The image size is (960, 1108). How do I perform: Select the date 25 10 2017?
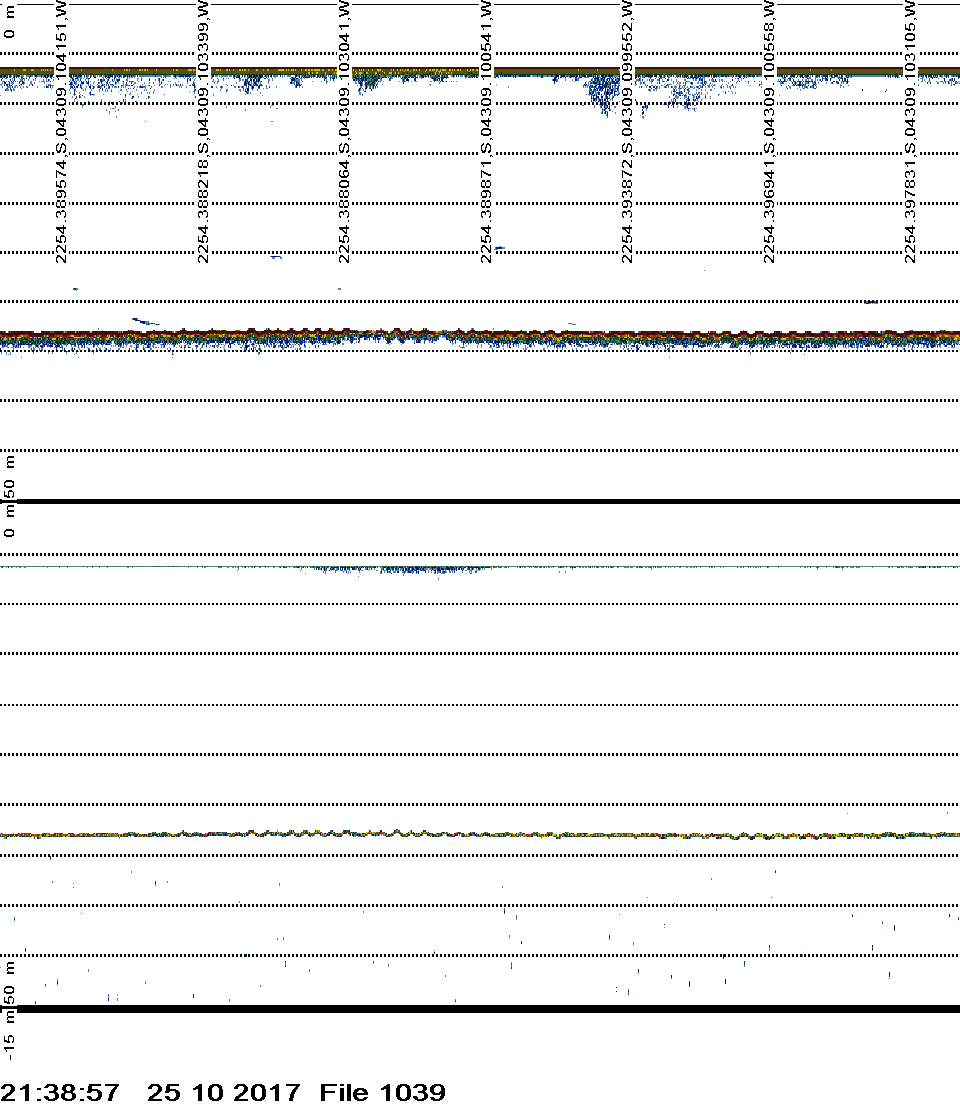tap(223, 1092)
